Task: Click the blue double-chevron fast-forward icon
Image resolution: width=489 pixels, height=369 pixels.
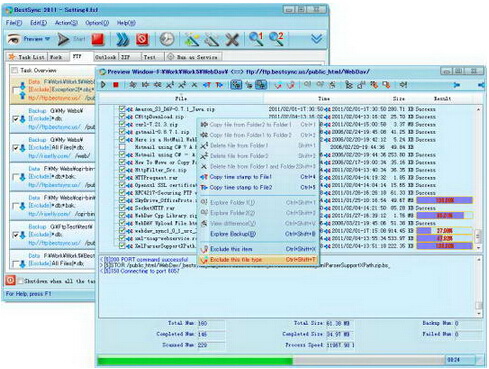Action: [123, 39]
